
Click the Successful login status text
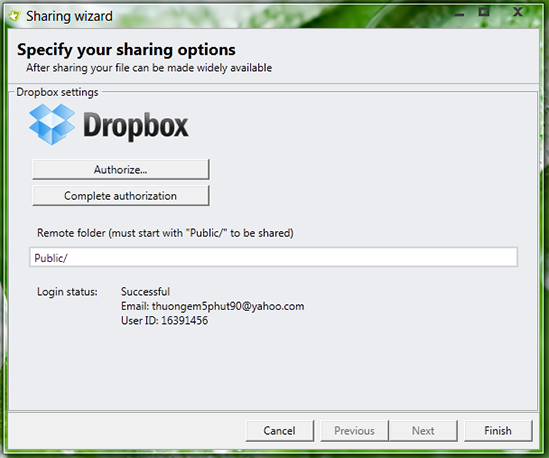(x=145, y=292)
